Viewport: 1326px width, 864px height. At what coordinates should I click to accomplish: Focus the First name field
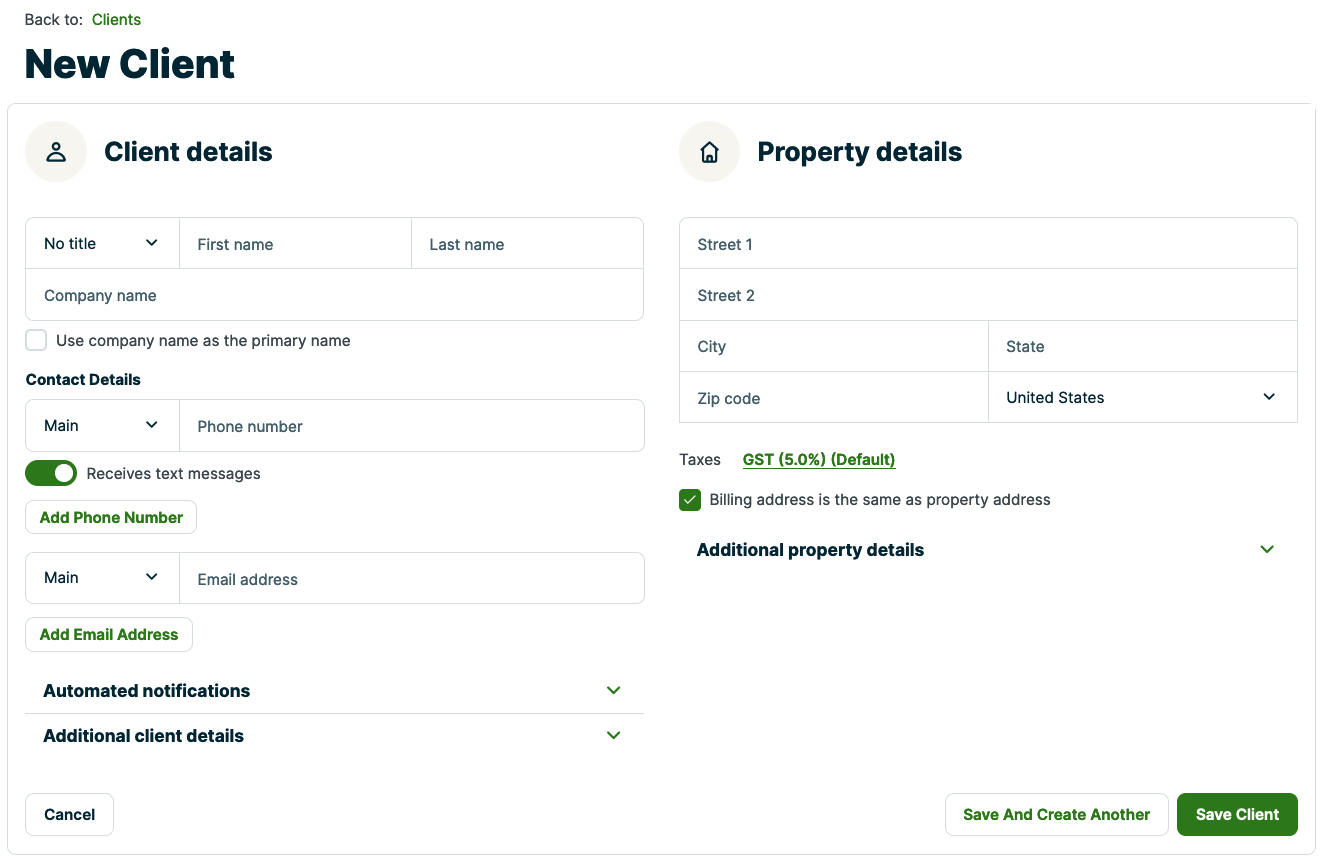point(295,245)
